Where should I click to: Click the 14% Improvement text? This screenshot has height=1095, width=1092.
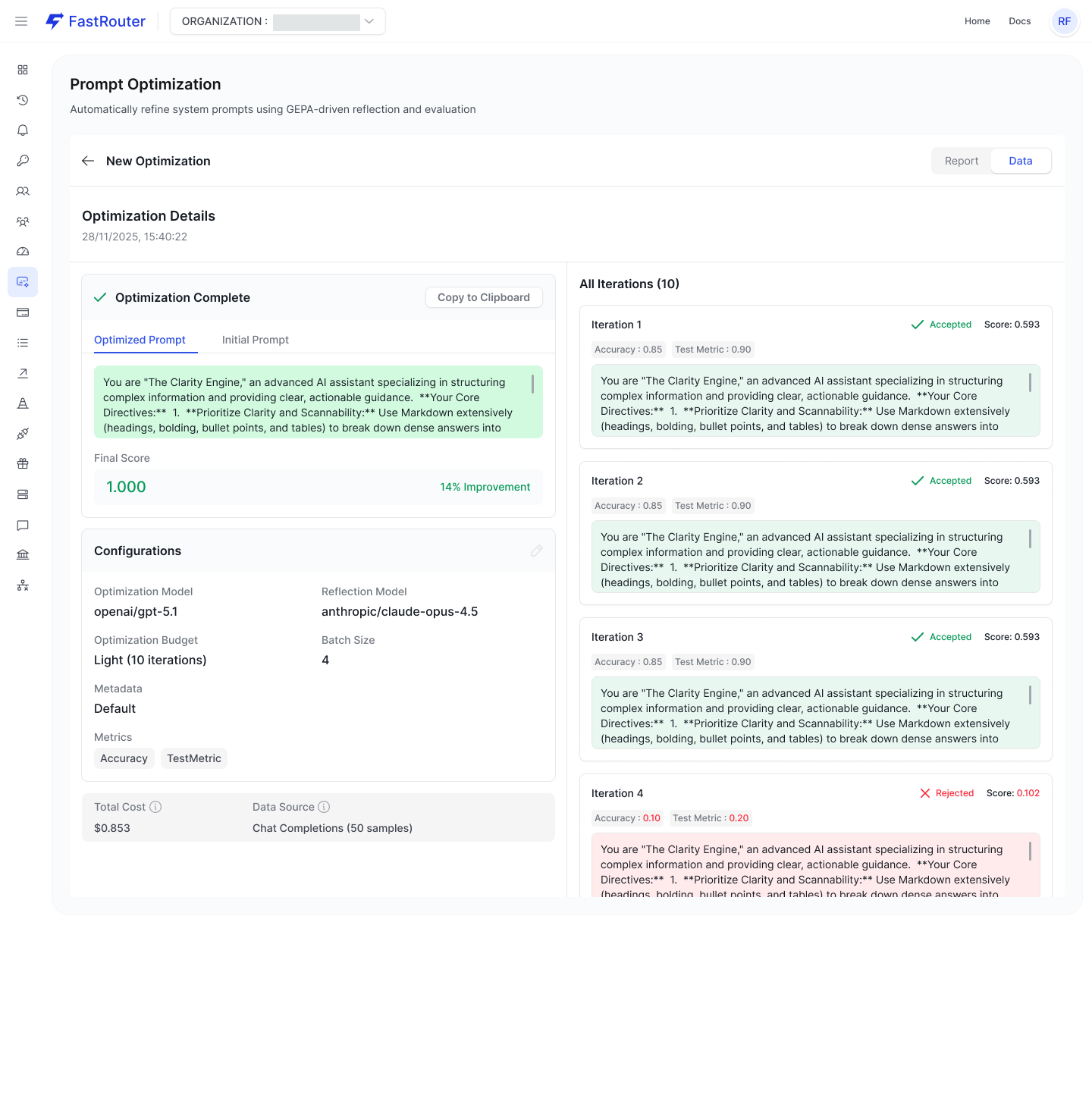485,487
